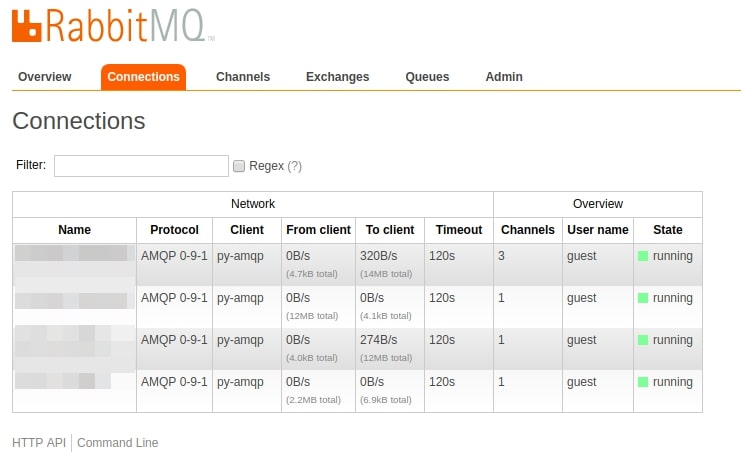Click the 320B/s To client value
The image size is (741, 466).
[x=379, y=256]
